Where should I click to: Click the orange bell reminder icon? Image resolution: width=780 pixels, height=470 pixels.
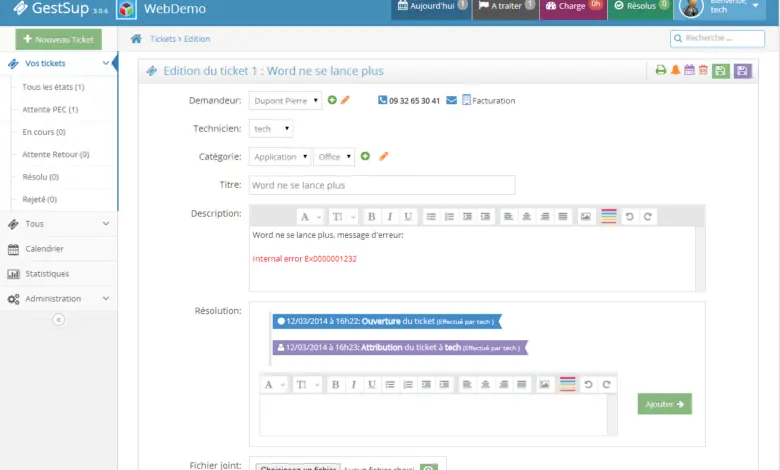point(676,70)
